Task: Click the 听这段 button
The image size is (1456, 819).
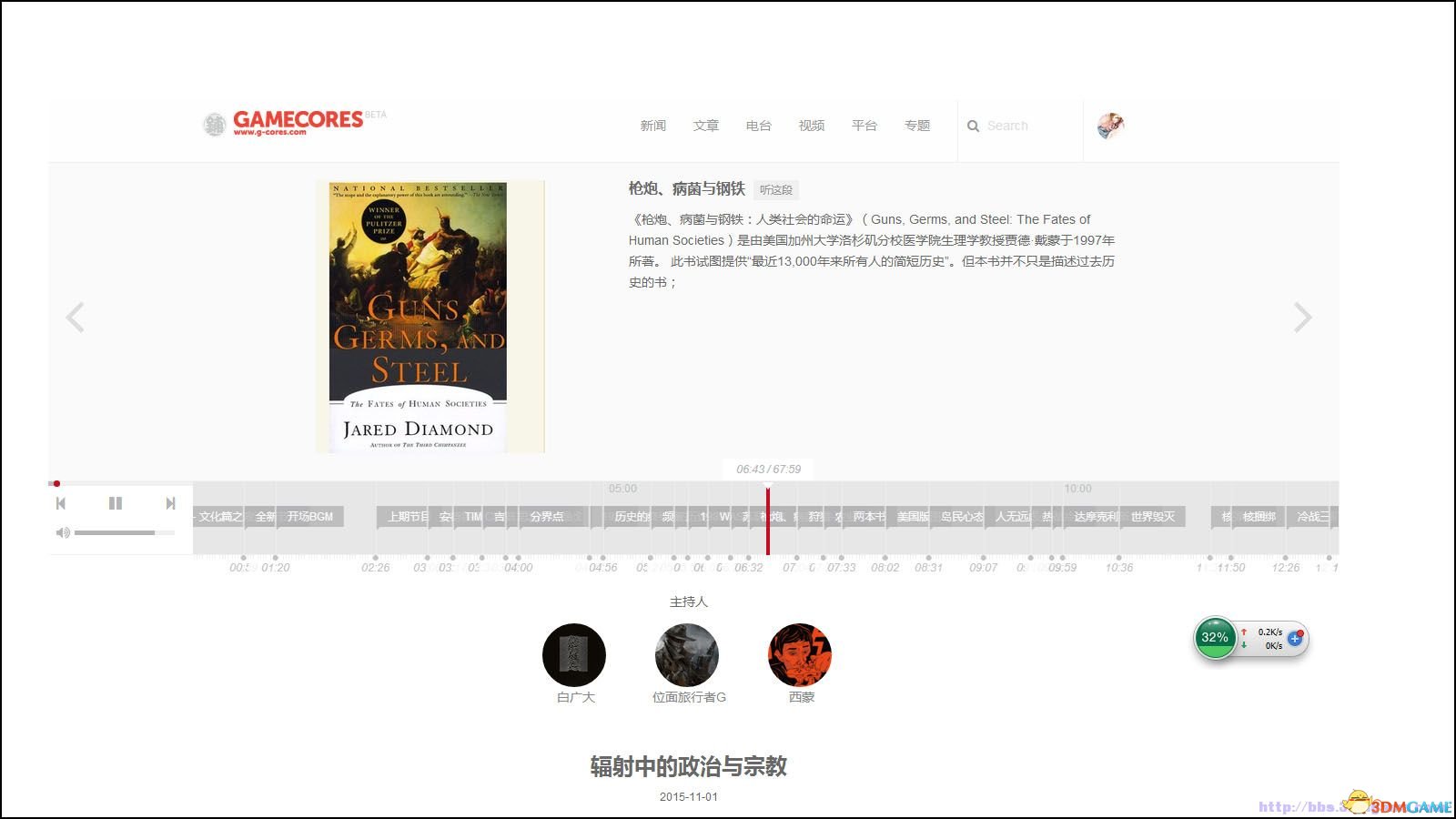Action: 776,189
